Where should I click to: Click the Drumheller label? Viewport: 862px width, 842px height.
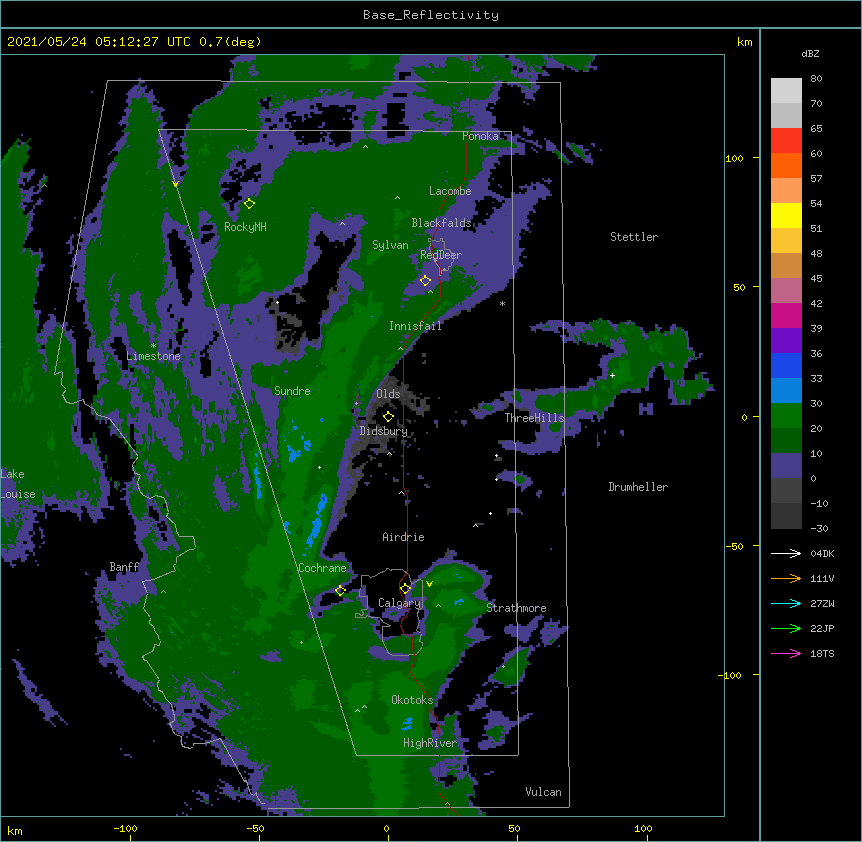638,487
